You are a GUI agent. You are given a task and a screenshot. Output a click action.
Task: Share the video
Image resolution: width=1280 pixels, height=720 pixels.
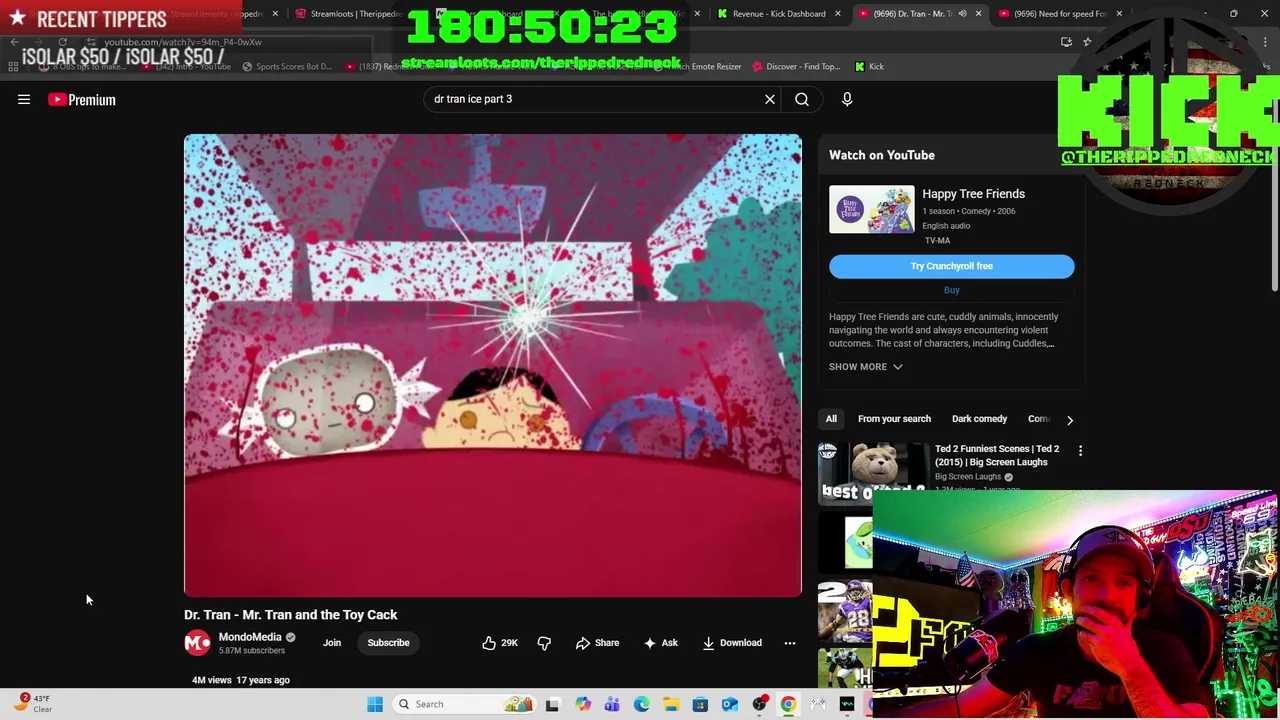tap(597, 643)
